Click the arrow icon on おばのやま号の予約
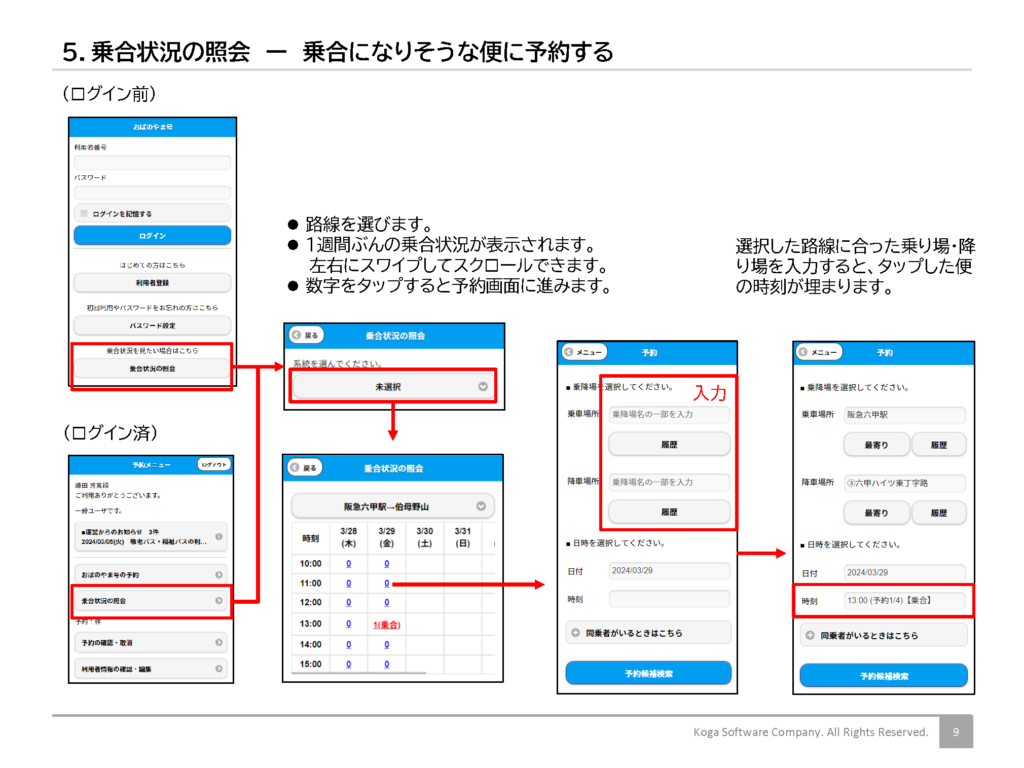Image resolution: width=1024 pixels, height=768 pixels. 219,574
